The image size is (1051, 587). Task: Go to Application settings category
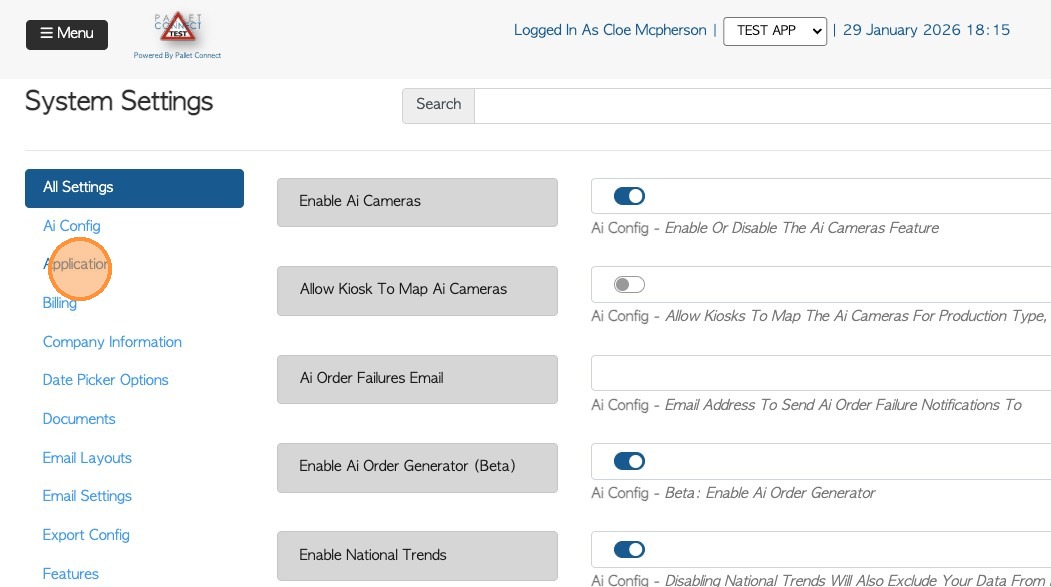coord(76,265)
